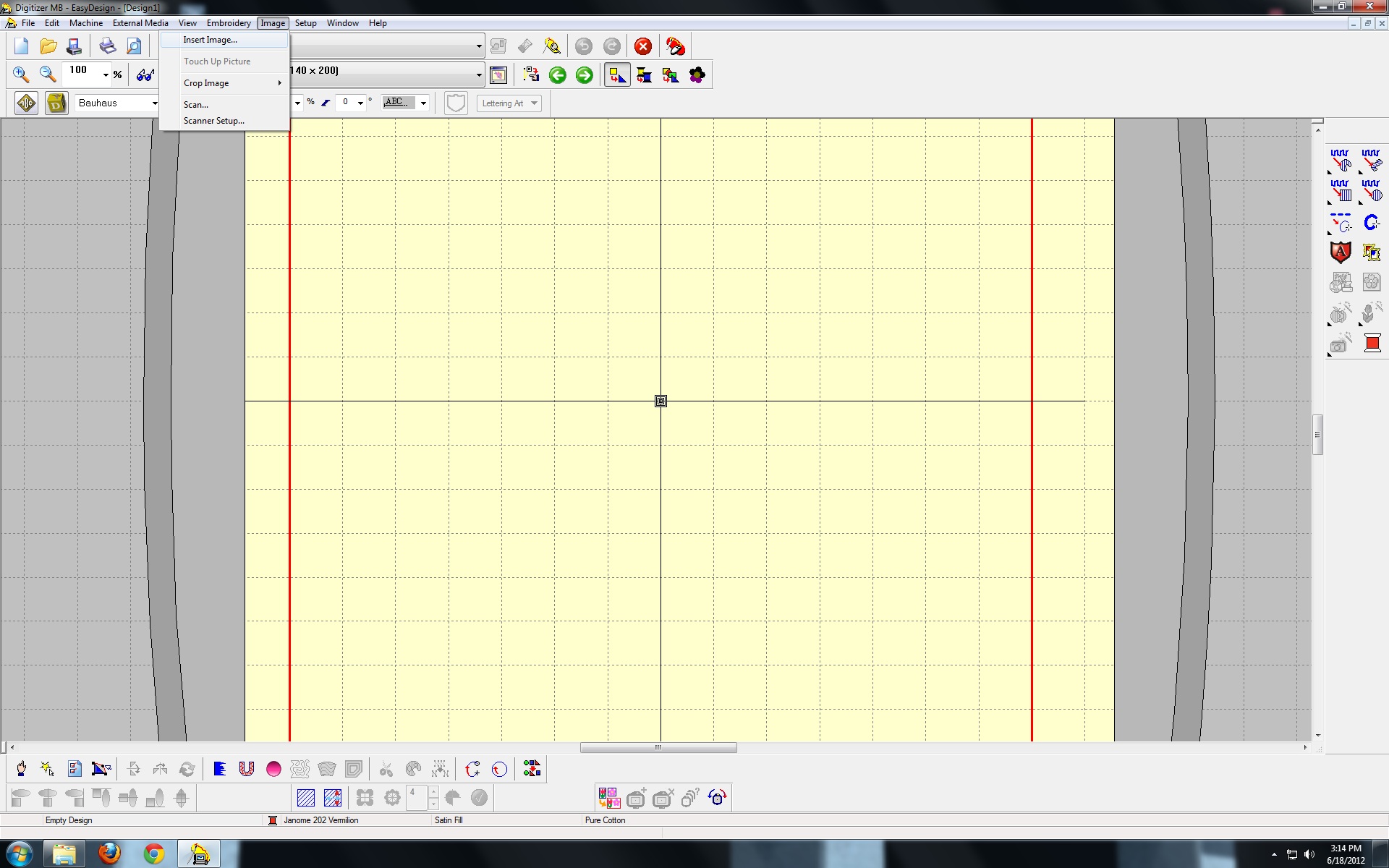Open Chrome from the taskbar
The height and width of the screenshot is (868, 1389).
(153, 854)
